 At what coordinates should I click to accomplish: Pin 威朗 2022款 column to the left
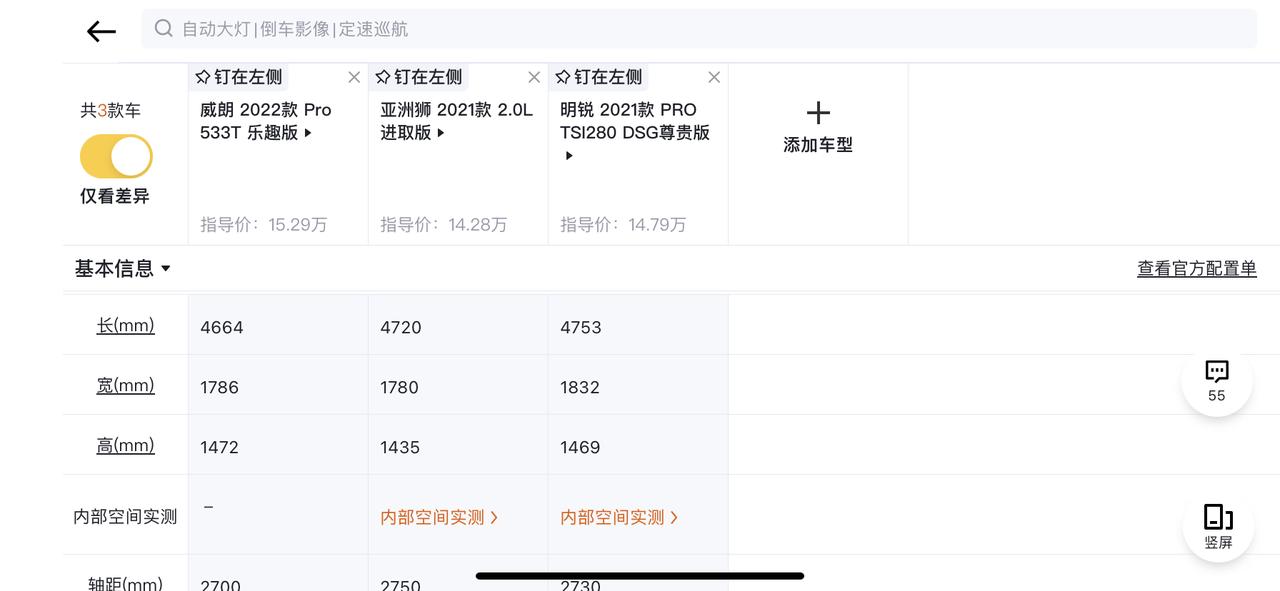tap(238, 77)
